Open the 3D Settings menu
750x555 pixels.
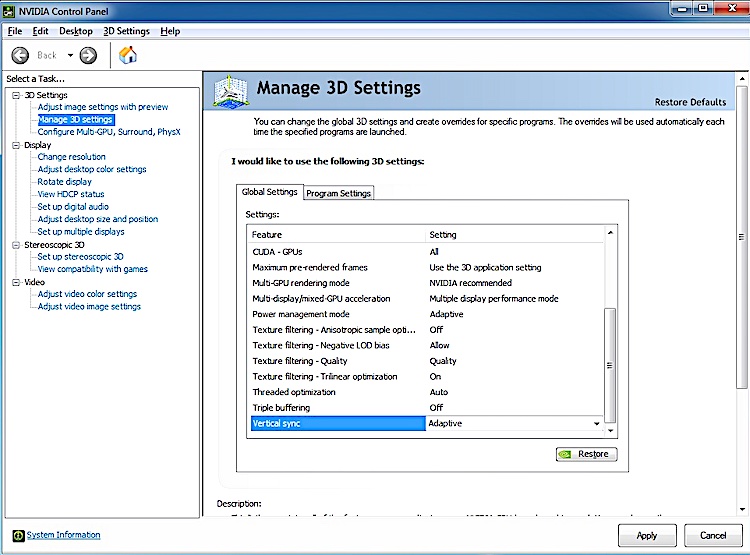(126, 31)
